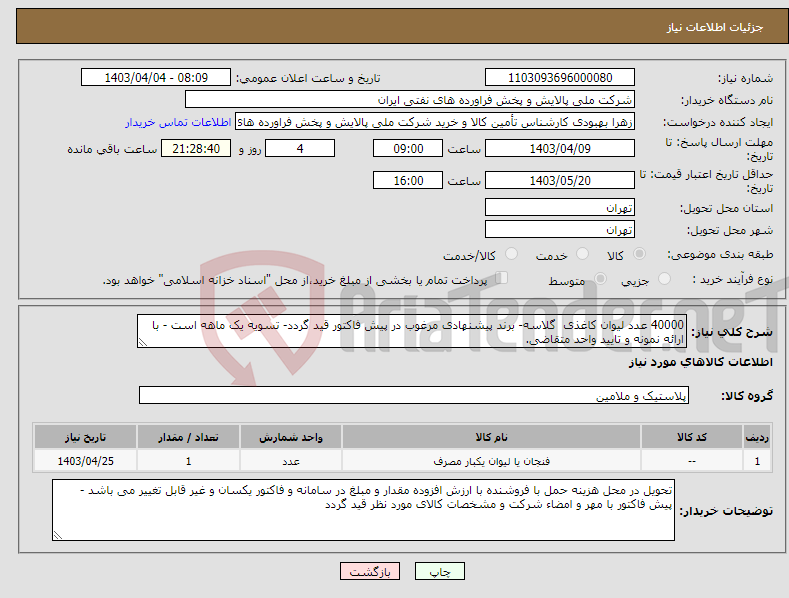The height and width of the screenshot is (598, 789).
Task: Grab the resize handle of buyer notes
Action: [58, 535]
